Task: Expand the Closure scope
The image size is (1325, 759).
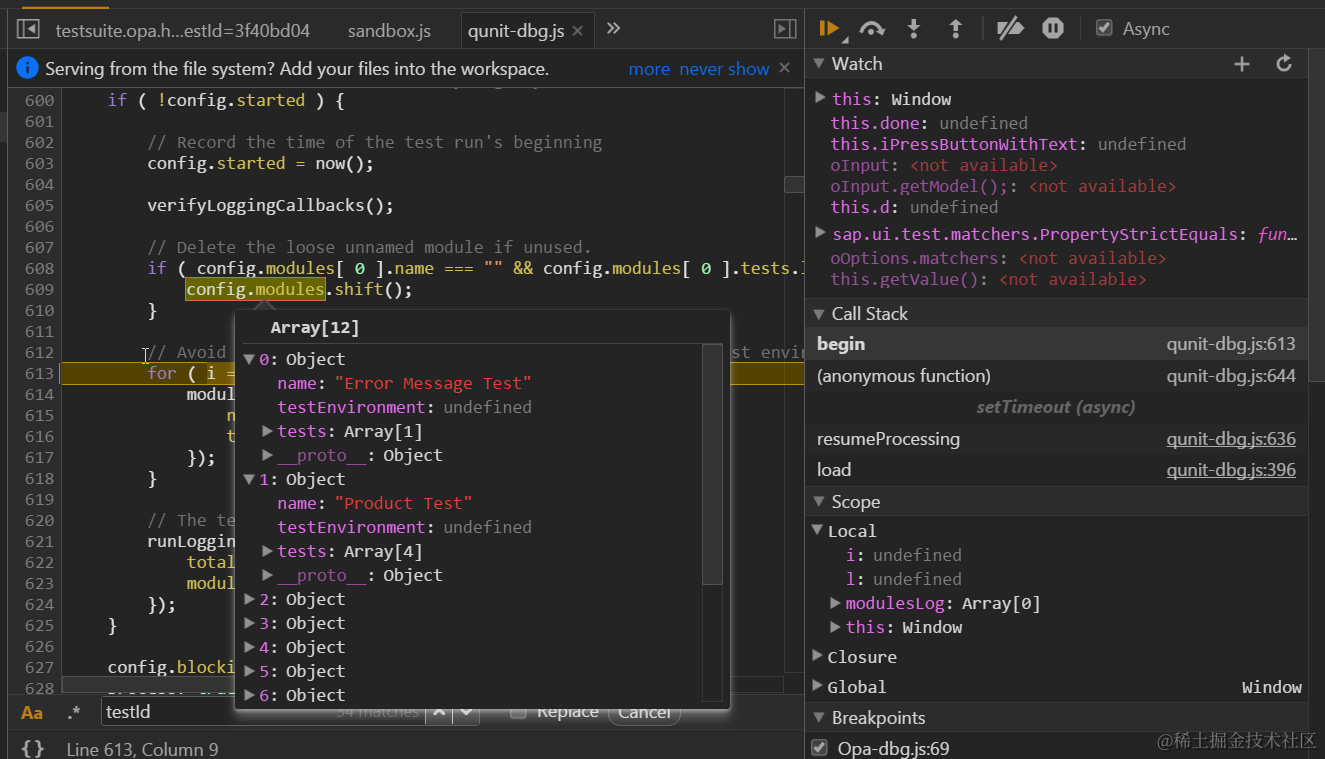Action: 817,657
